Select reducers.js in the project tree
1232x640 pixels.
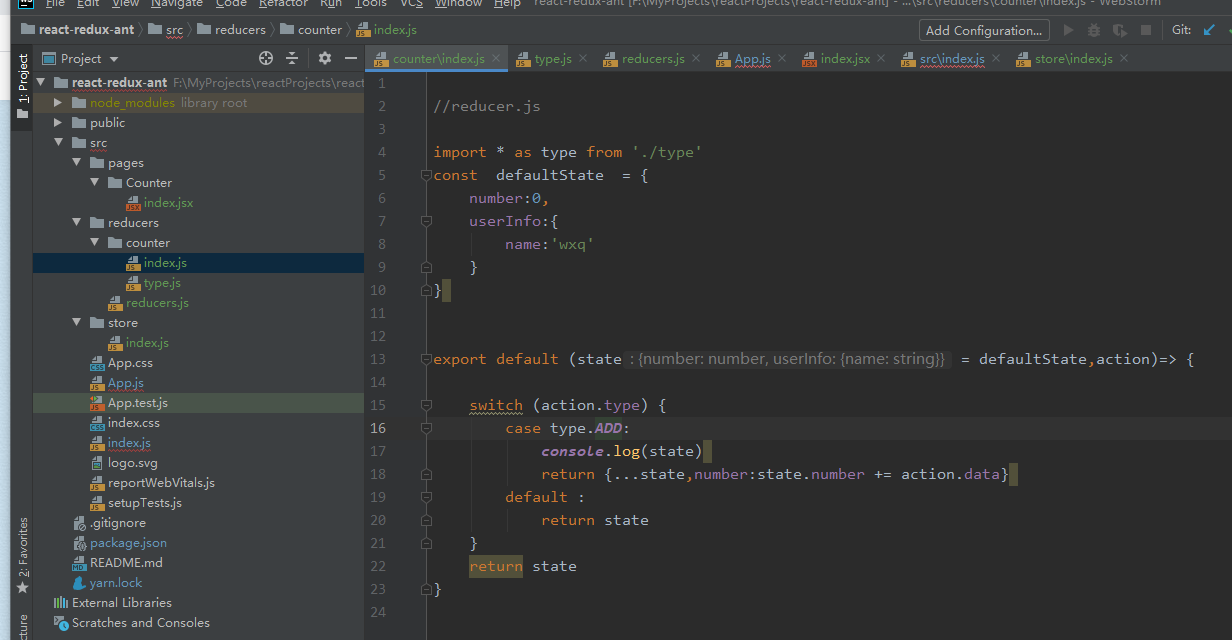click(157, 303)
